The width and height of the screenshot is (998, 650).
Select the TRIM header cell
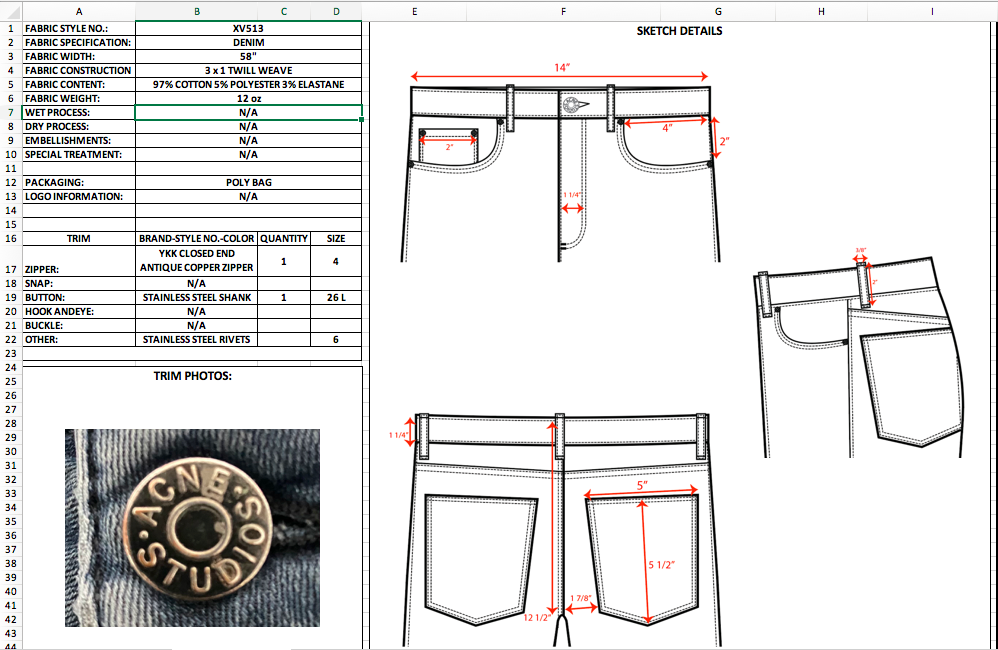pos(79,239)
